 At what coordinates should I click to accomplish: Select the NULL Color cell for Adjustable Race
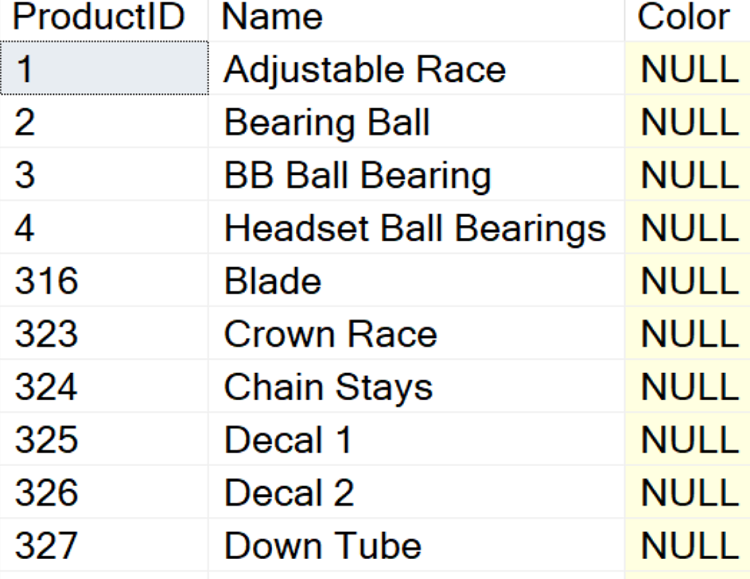(687, 68)
